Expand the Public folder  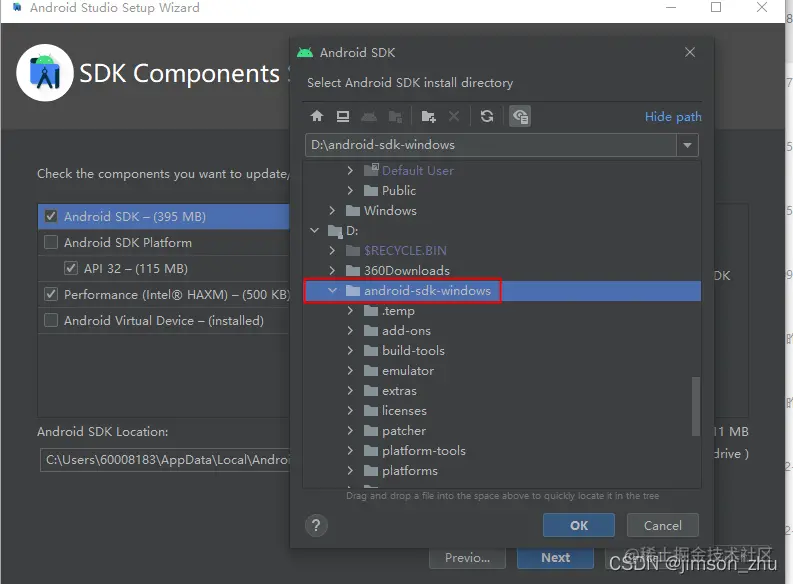[x=350, y=191]
